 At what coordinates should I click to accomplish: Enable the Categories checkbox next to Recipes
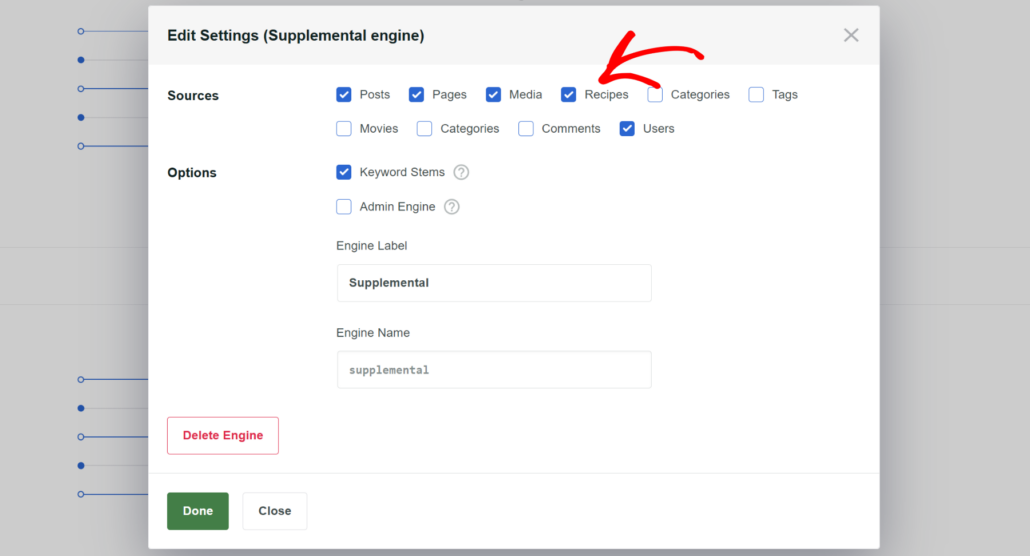click(655, 95)
